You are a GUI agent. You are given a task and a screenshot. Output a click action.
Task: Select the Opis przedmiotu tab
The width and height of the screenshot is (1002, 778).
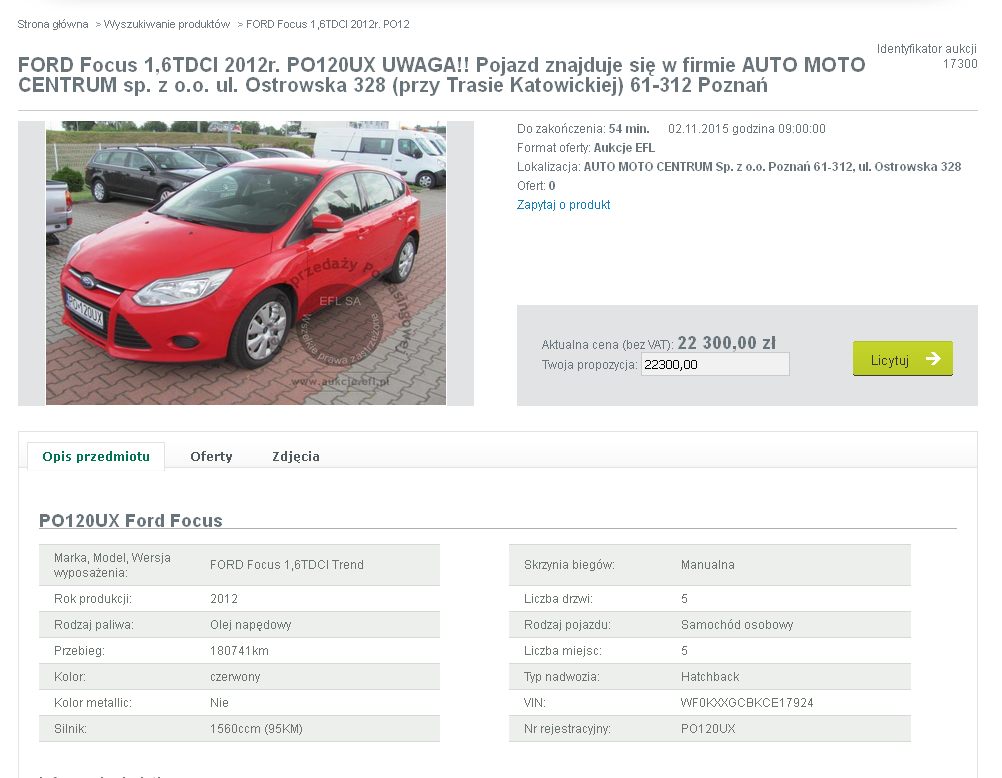(x=96, y=456)
